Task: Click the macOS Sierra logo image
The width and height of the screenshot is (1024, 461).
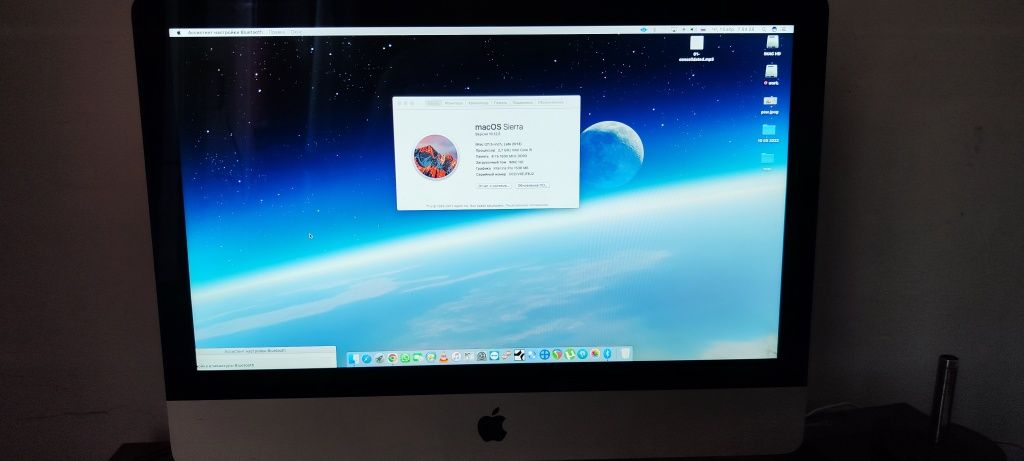Action: (436, 157)
